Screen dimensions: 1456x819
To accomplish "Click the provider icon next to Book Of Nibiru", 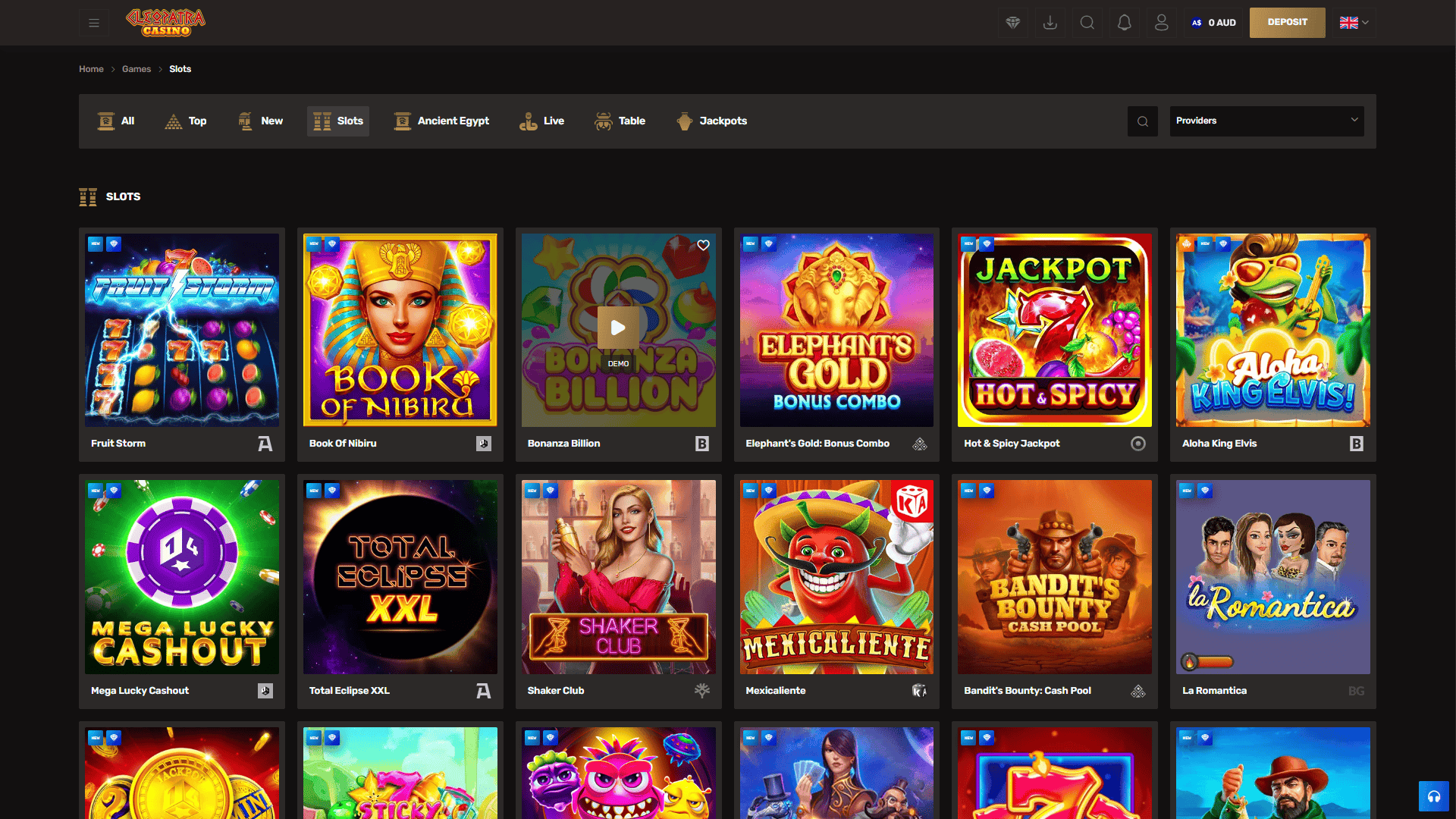I will click(483, 444).
